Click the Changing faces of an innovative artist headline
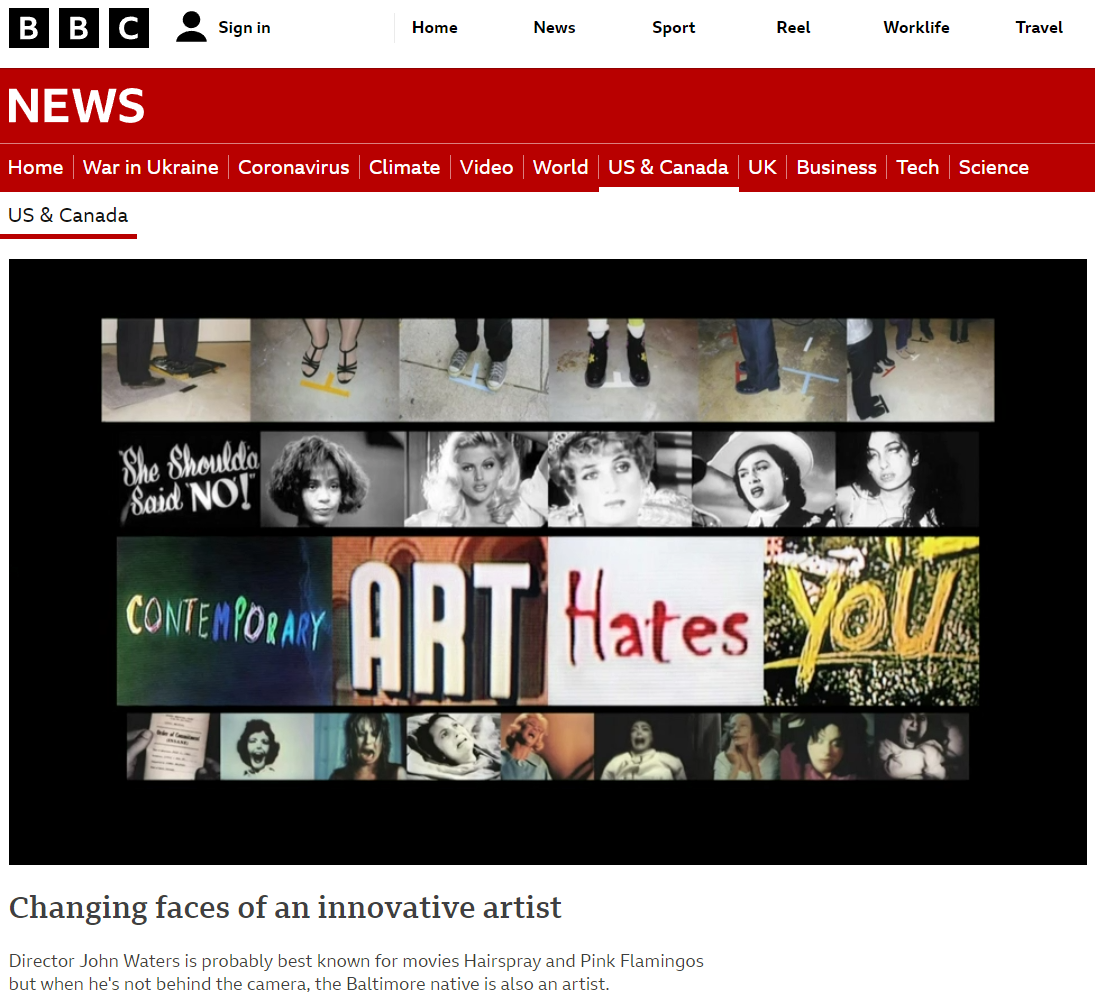Screen dimensions: 1095x997 point(285,908)
